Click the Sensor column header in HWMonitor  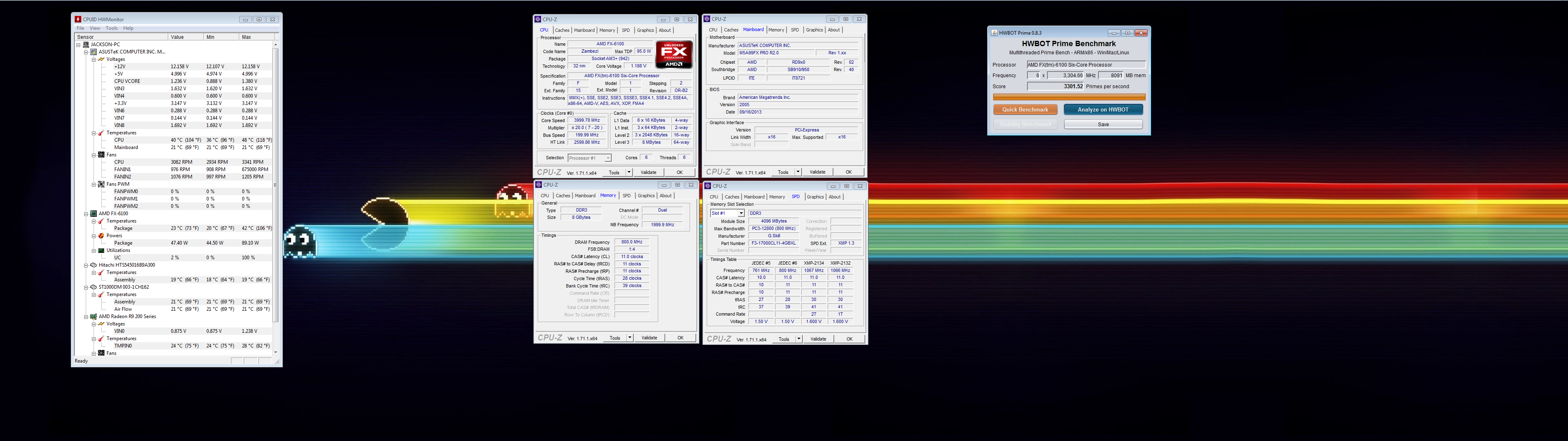click(121, 37)
